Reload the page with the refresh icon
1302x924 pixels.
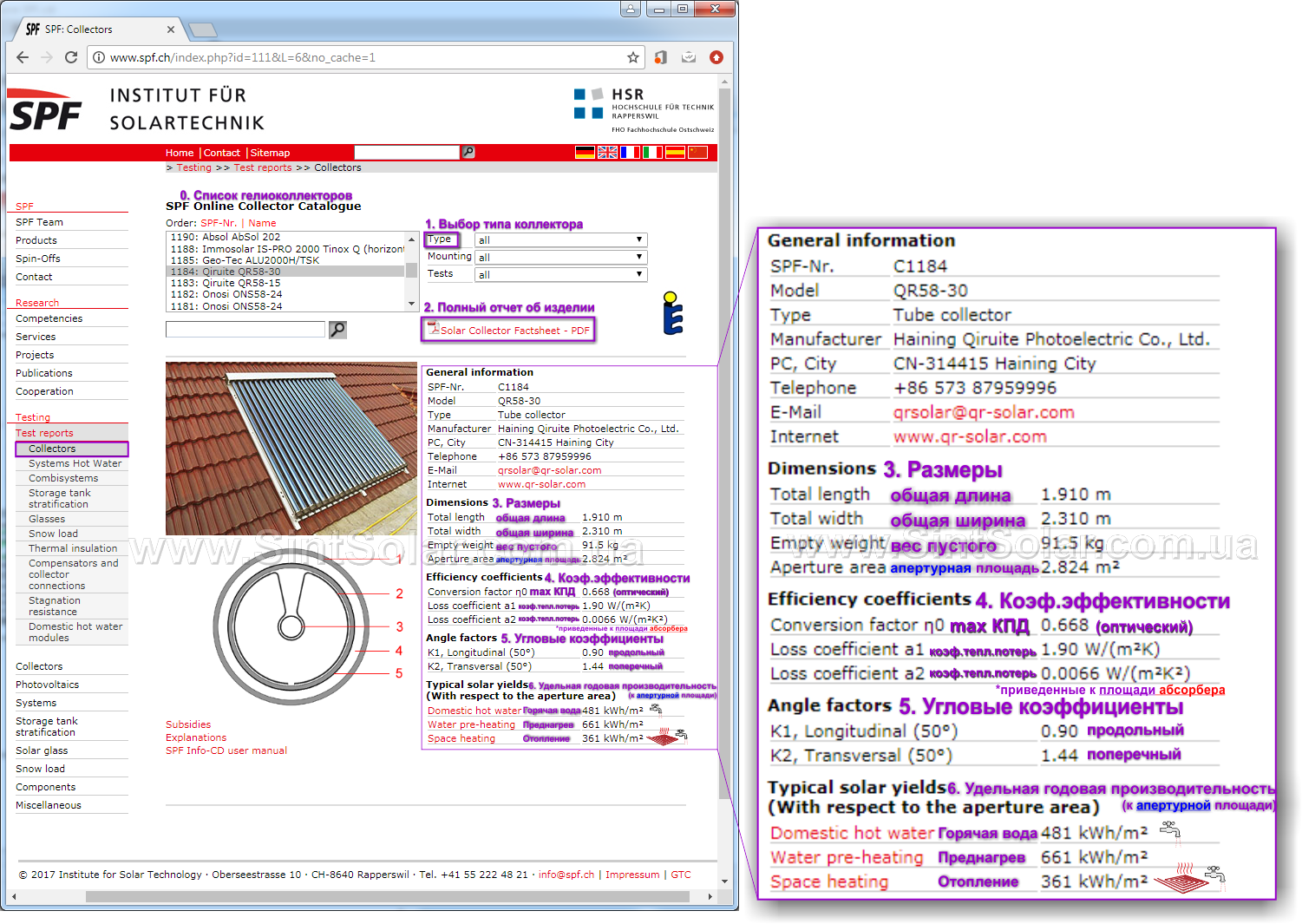click(x=71, y=57)
